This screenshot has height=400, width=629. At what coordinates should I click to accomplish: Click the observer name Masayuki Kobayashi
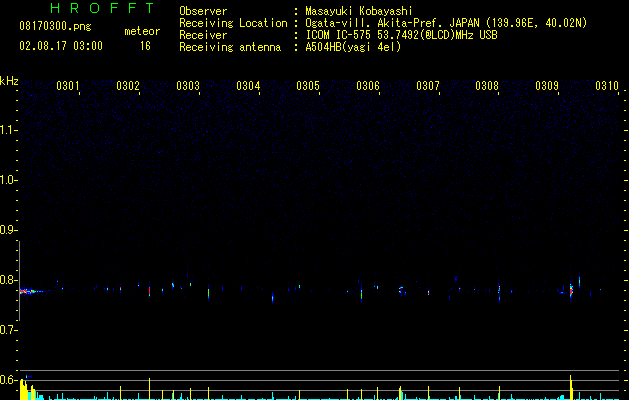359,11
